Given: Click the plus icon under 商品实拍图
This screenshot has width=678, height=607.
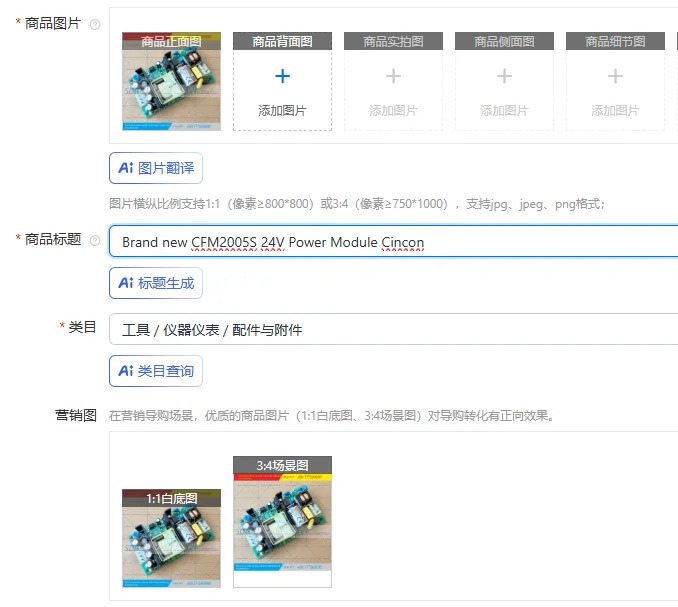Looking at the screenshot, I should pyautogui.click(x=393, y=76).
